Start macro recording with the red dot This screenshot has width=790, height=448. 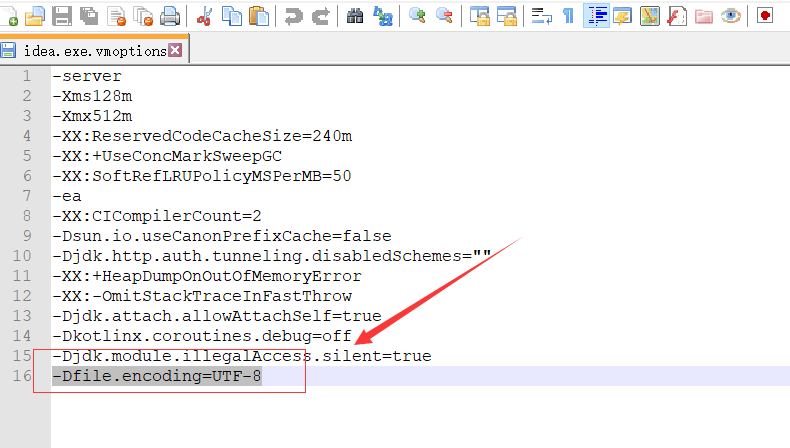[765, 16]
